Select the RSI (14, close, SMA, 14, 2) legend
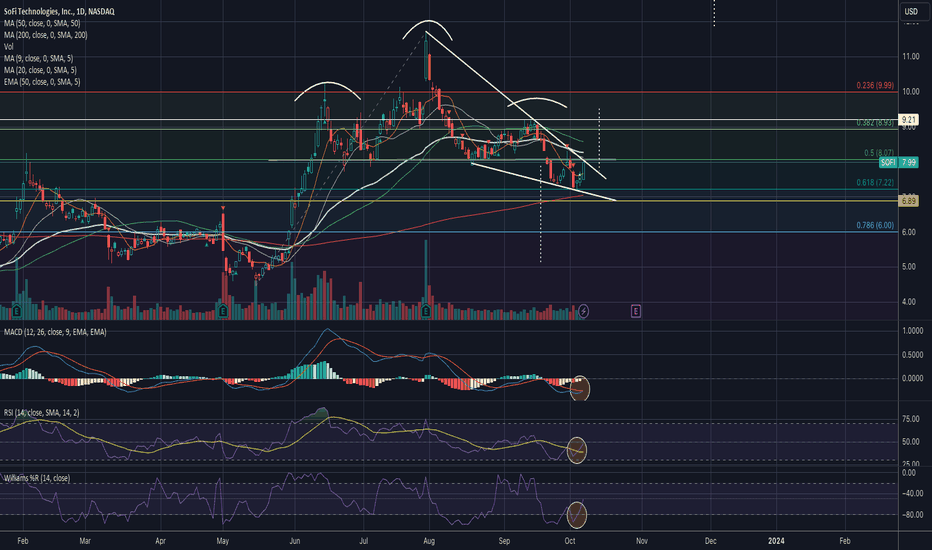This screenshot has width=932, height=550. [42, 413]
